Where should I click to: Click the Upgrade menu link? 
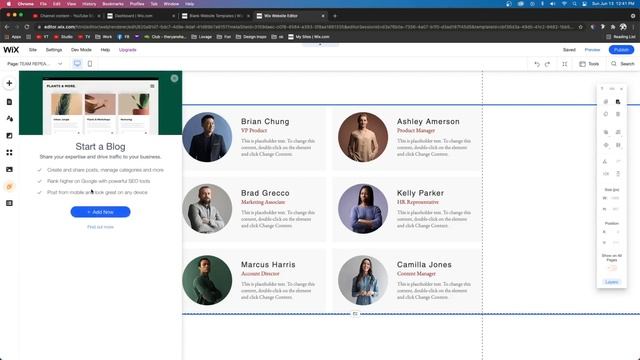127,50
